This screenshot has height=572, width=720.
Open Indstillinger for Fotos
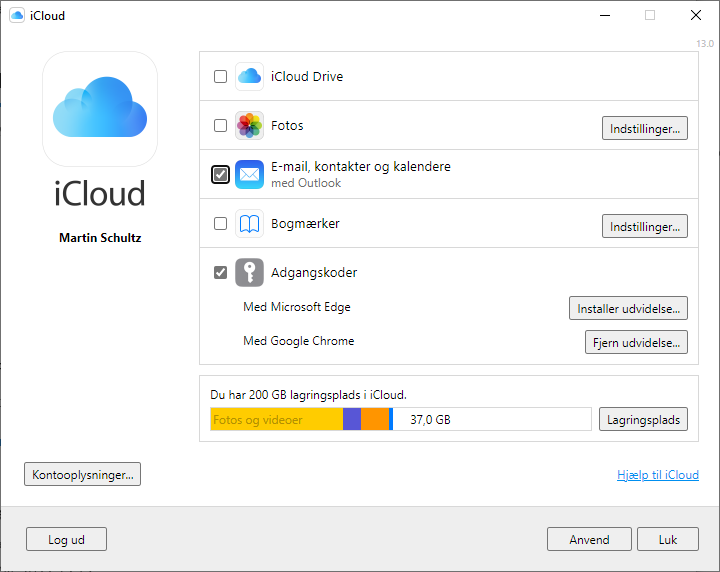pos(645,129)
